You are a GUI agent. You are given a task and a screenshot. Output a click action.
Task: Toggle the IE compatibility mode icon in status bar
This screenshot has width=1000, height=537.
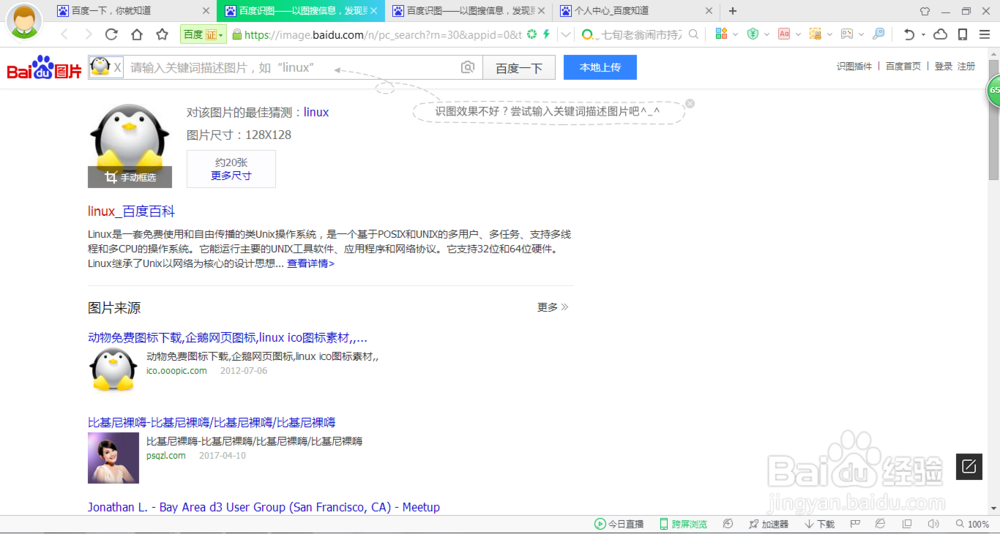tap(880, 524)
